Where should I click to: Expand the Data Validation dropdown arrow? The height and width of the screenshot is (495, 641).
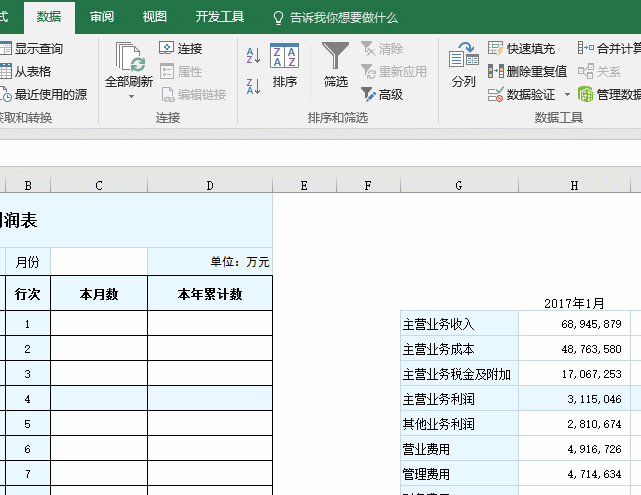click(x=567, y=94)
